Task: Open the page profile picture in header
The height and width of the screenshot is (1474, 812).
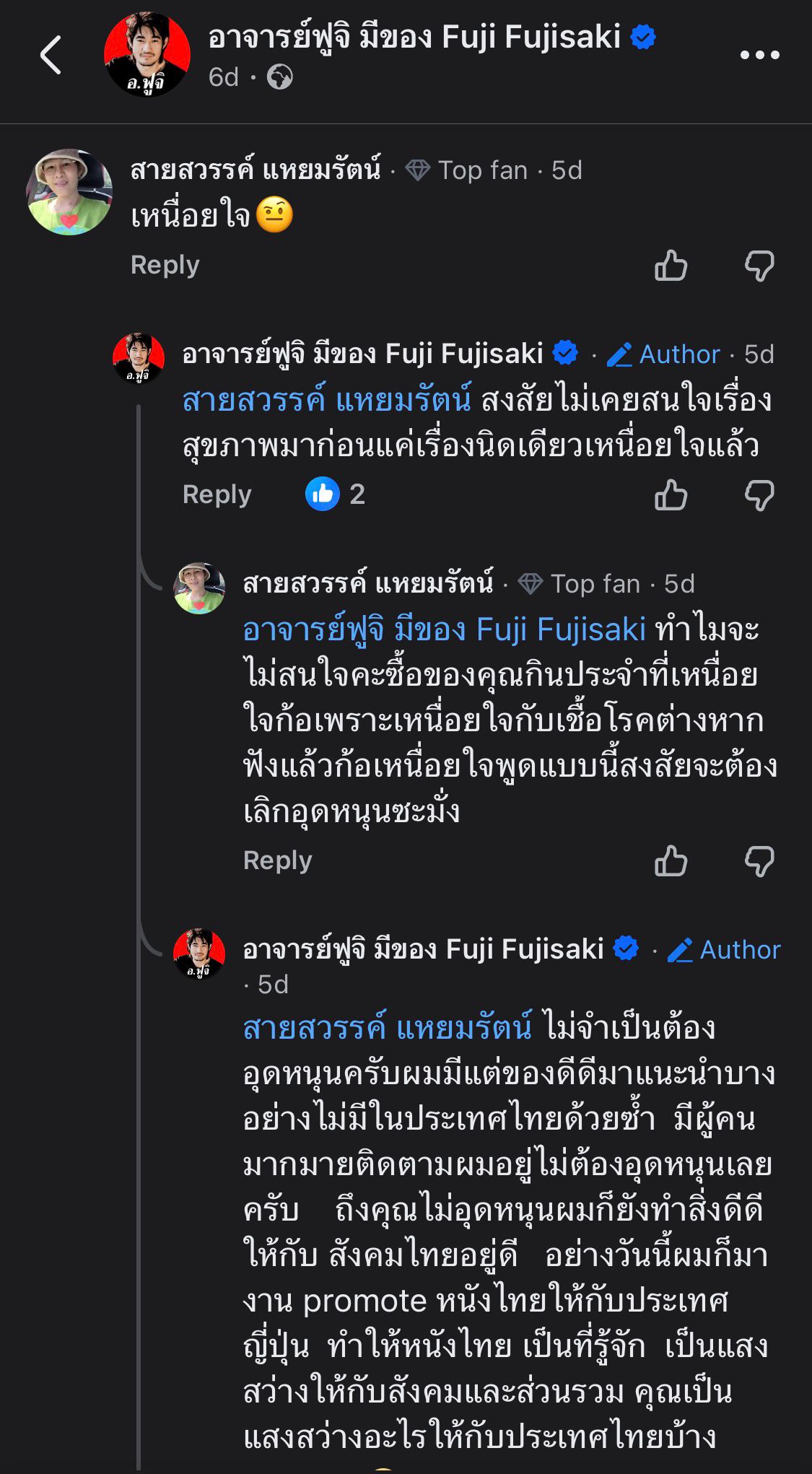Action: [147, 55]
